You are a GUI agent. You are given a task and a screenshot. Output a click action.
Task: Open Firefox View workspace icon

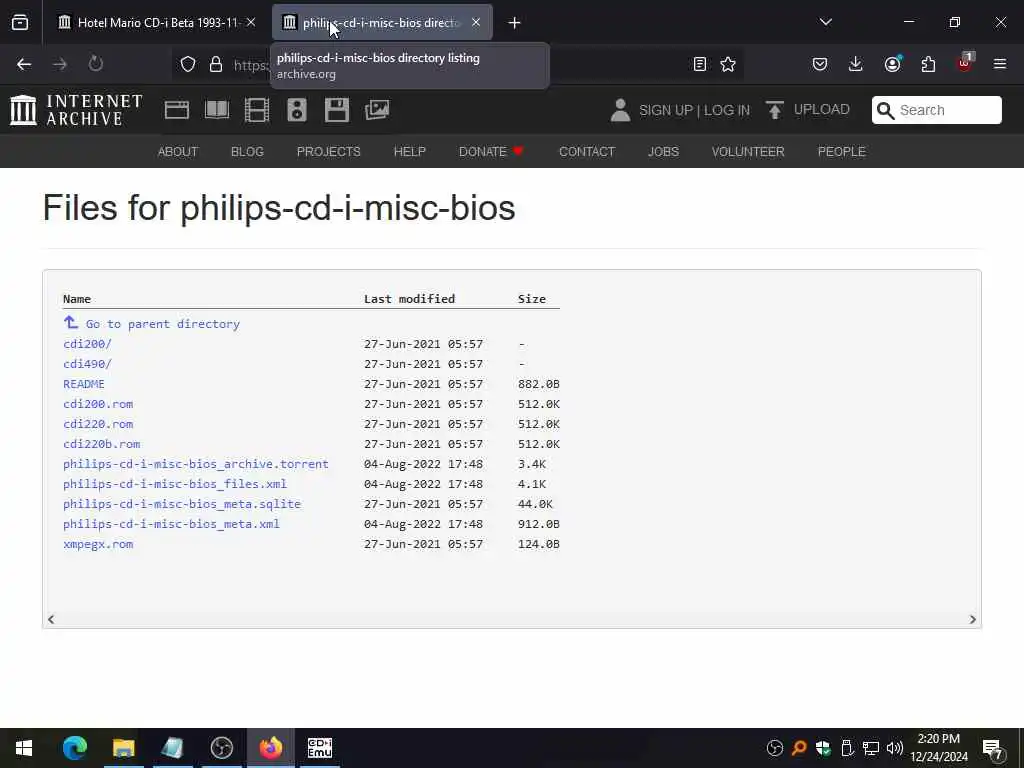tap(20, 22)
